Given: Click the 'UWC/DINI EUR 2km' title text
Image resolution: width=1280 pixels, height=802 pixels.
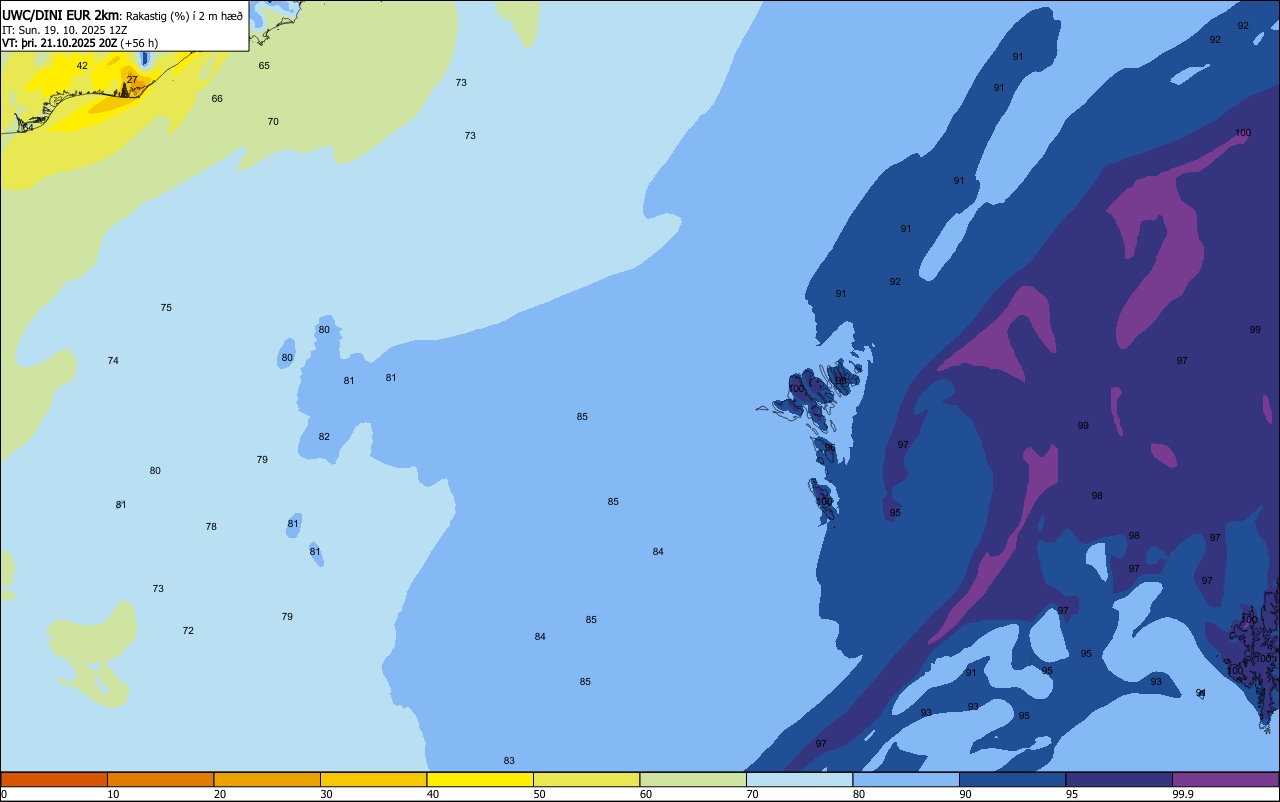Looking at the screenshot, I should tap(61, 14).
